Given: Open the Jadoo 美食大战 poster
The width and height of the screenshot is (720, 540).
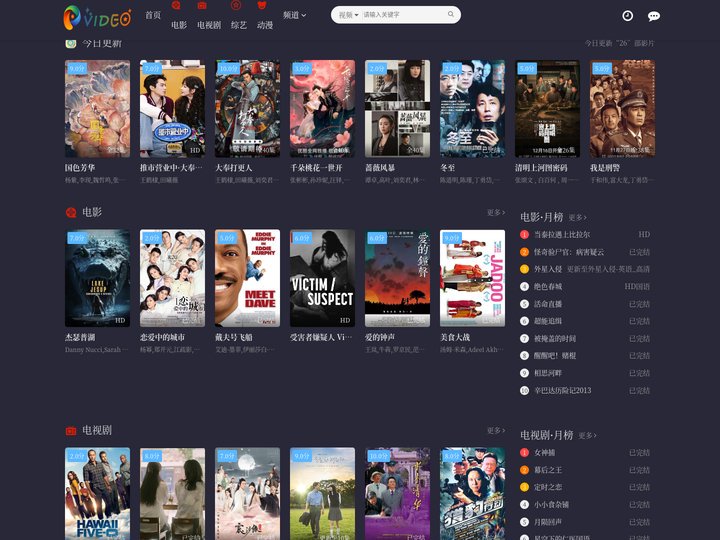Looking at the screenshot, I should click(x=472, y=278).
